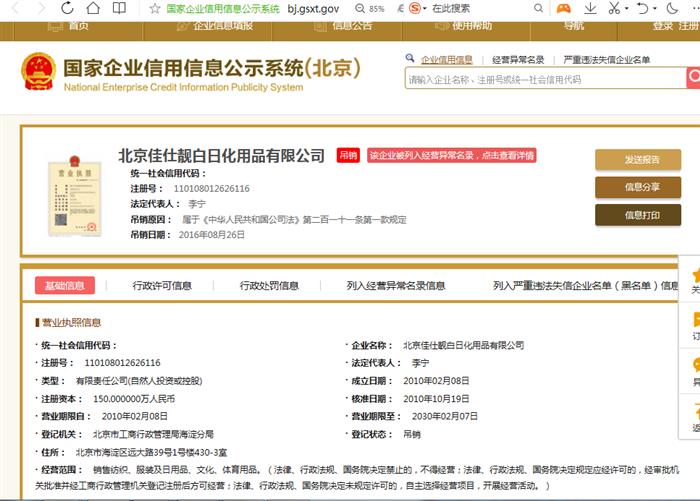Click approval date 2010年10月19日

[436, 399]
